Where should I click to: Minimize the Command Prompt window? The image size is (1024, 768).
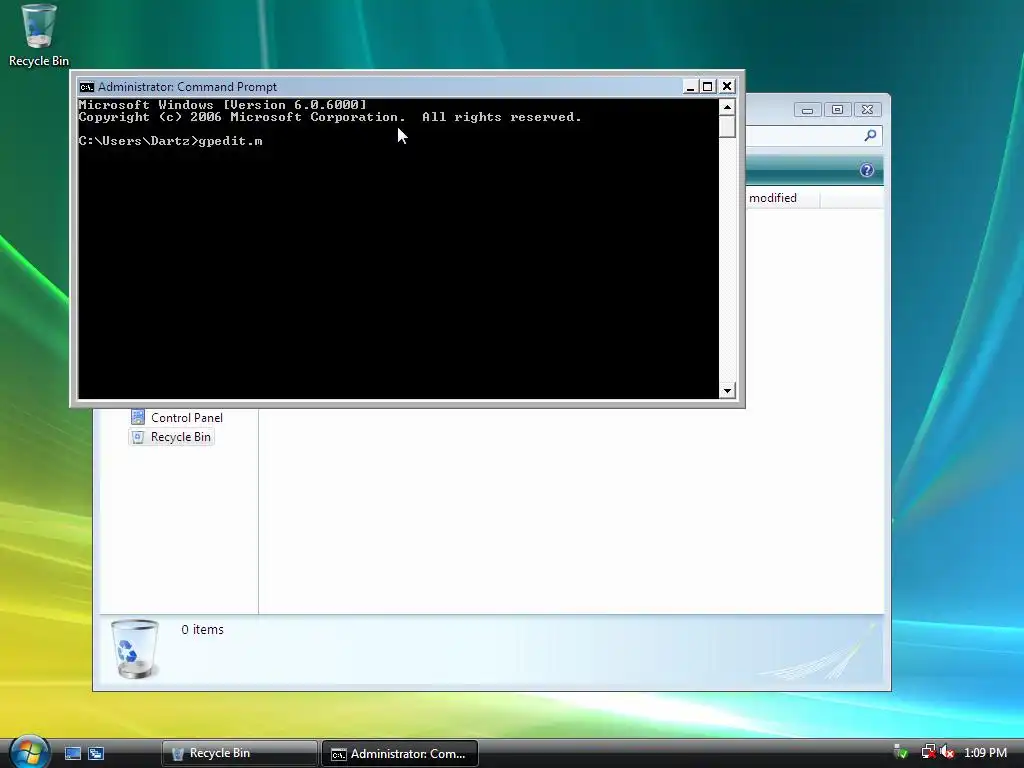pos(690,86)
